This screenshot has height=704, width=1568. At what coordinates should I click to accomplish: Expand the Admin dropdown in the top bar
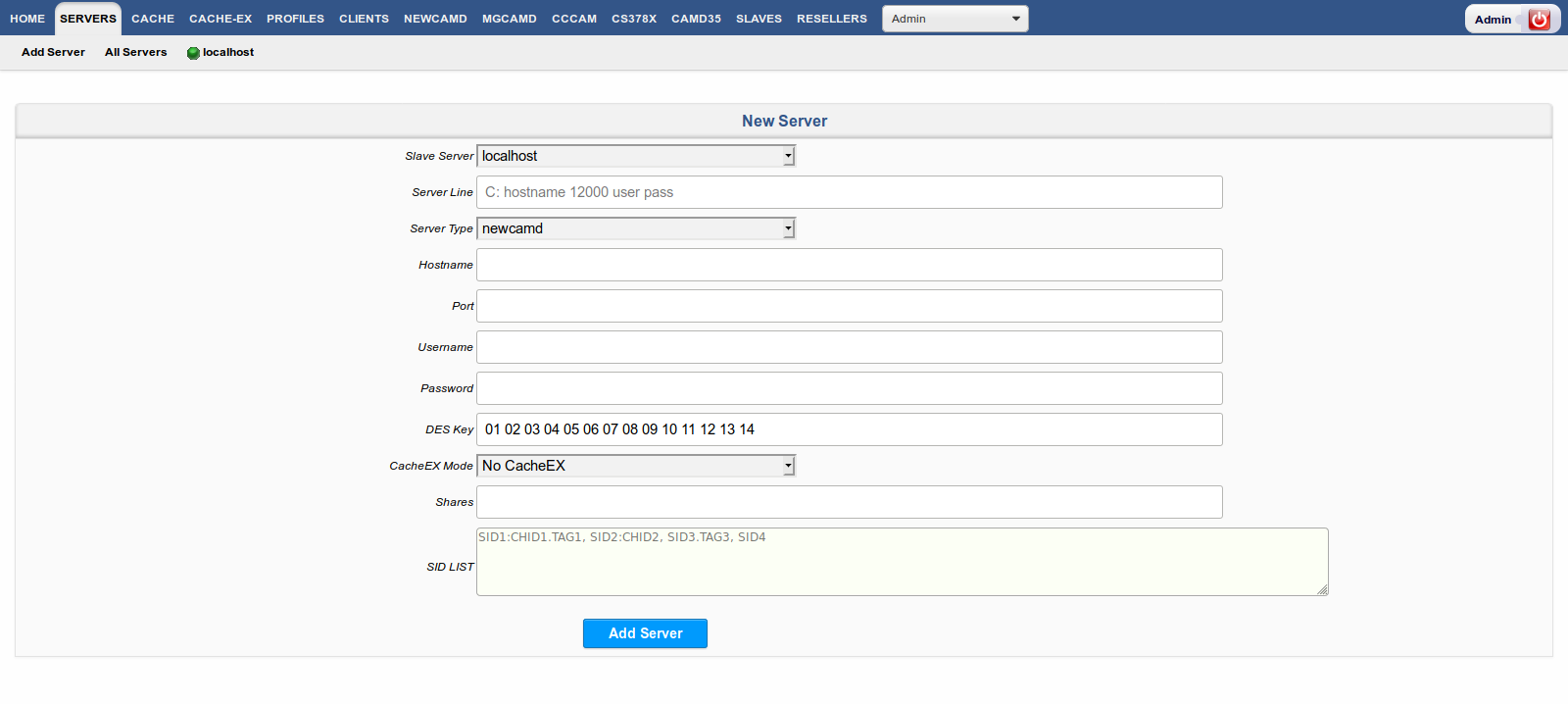(955, 19)
